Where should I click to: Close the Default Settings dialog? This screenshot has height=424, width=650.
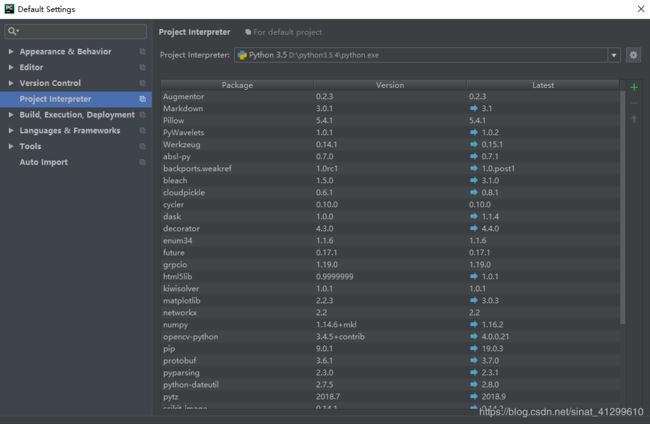pos(640,9)
